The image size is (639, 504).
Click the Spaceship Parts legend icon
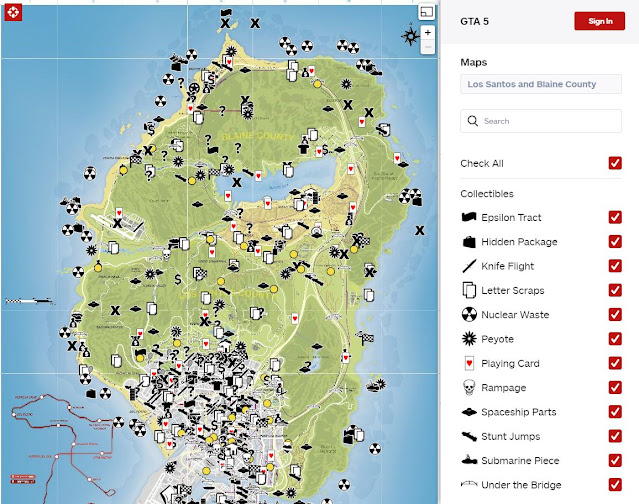point(469,412)
